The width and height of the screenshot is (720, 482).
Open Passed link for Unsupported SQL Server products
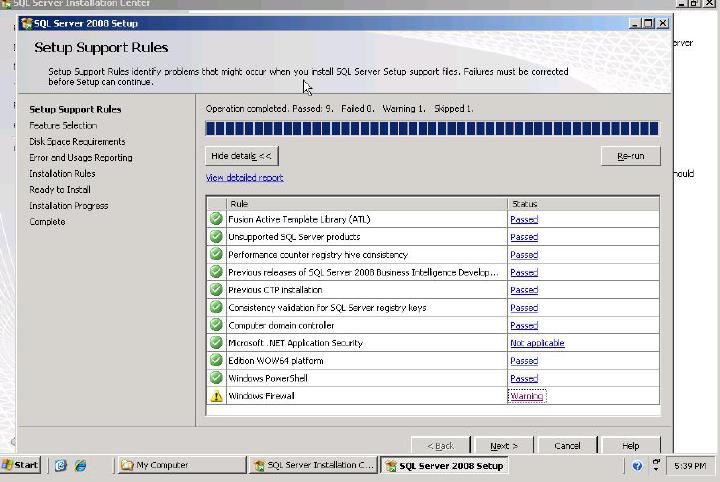[x=524, y=237]
